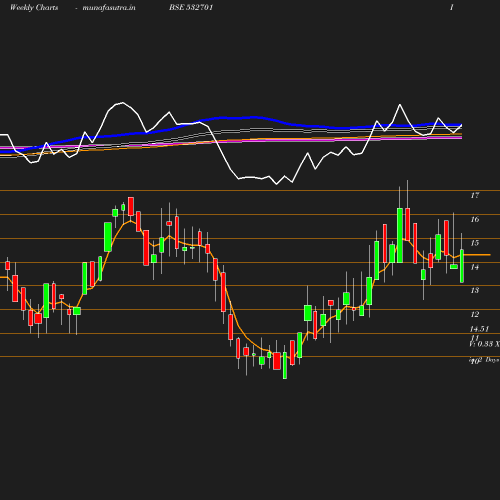This screenshot has height=500, width=500.
Task: Click the 15 price axis label
Action: click(475, 243)
